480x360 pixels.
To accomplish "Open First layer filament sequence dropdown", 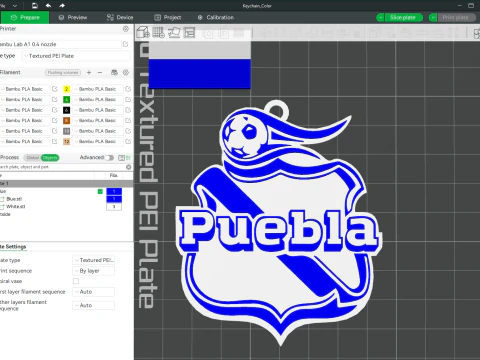I will point(94,292).
